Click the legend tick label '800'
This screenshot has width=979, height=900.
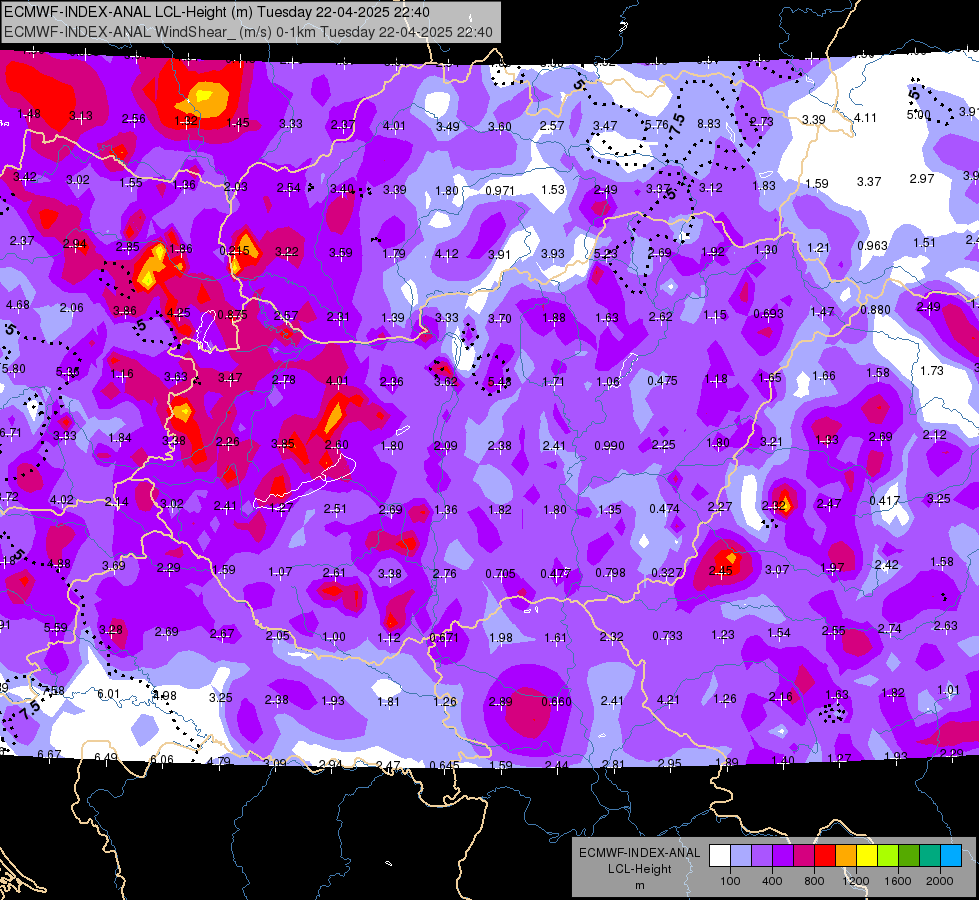[x=814, y=881]
